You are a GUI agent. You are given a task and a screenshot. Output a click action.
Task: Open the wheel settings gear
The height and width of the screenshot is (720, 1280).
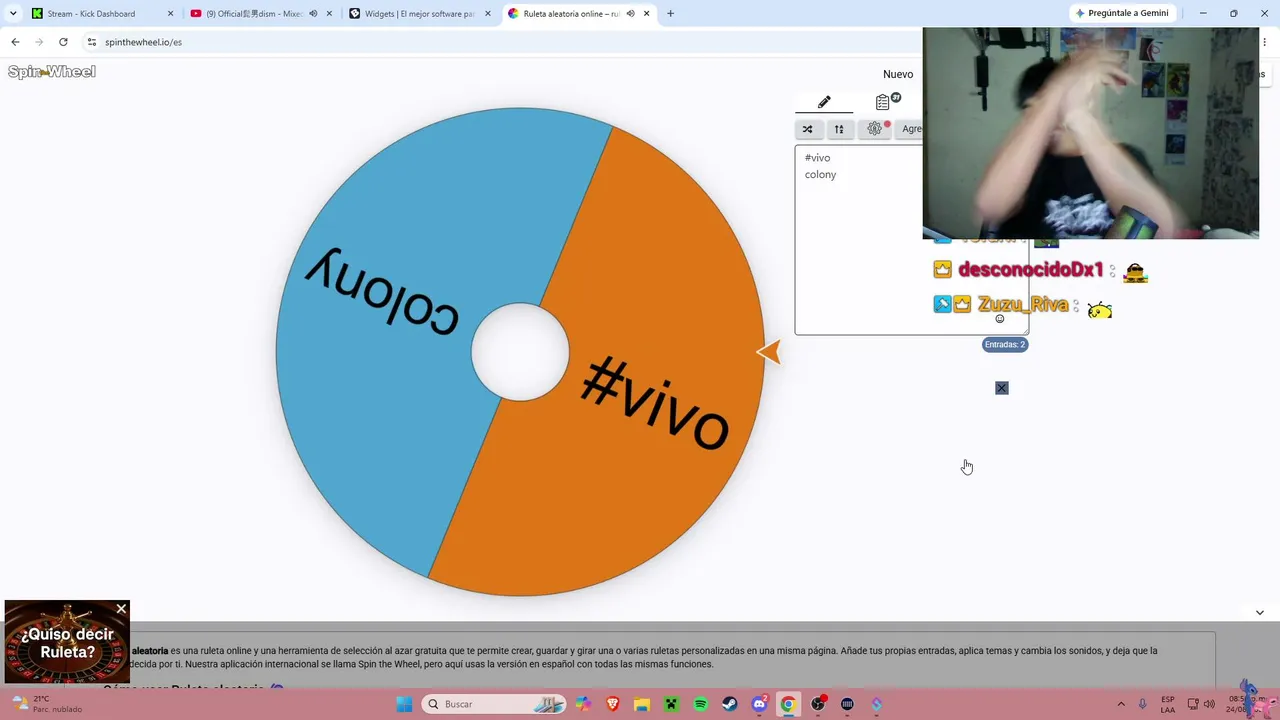pyautogui.click(x=875, y=129)
